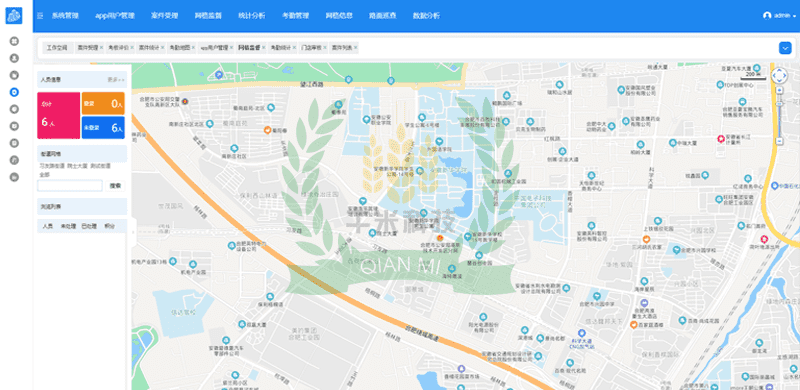Viewport: 800px width, 390px height.
Task: Open the user profile sidebar icon
Action: [14, 58]
